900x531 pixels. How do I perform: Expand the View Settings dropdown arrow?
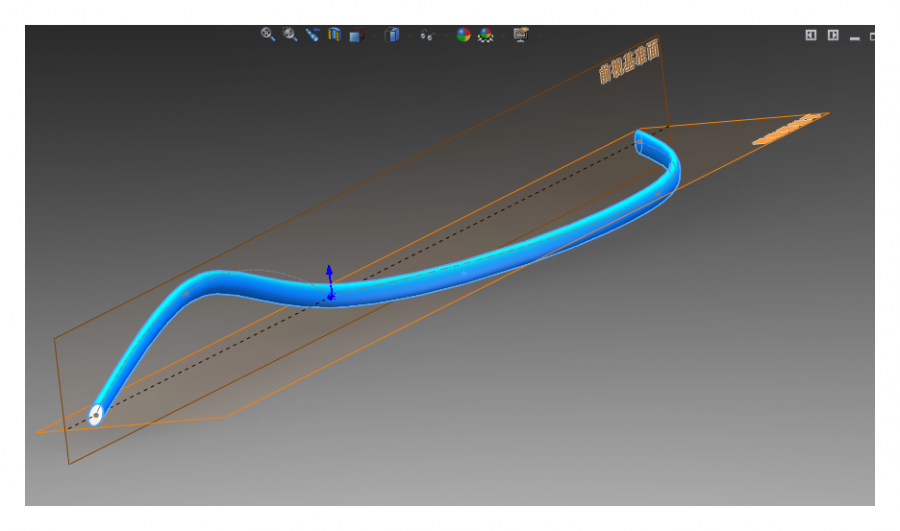click(538, 36)
